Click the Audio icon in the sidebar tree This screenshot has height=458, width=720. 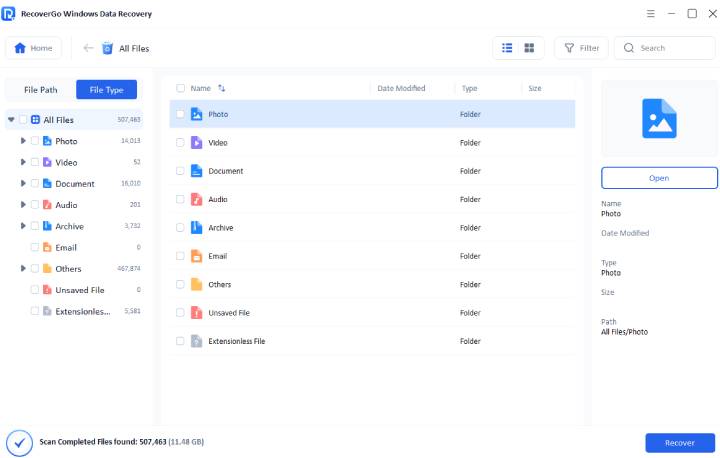(47, 204)
